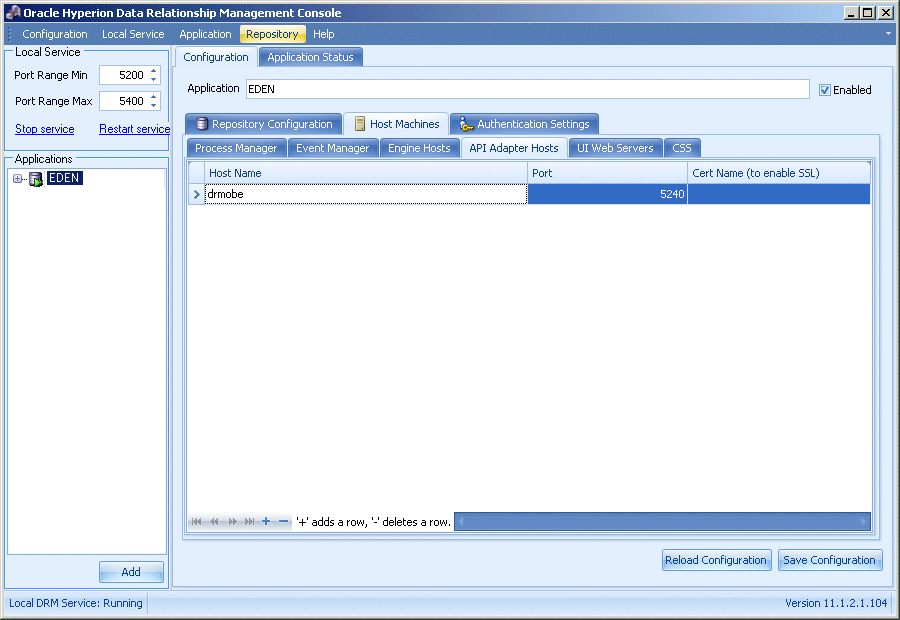Click the left arrow of the horizontal scrollbar
This screenshot has height=620, width=900.
[460, 521]
